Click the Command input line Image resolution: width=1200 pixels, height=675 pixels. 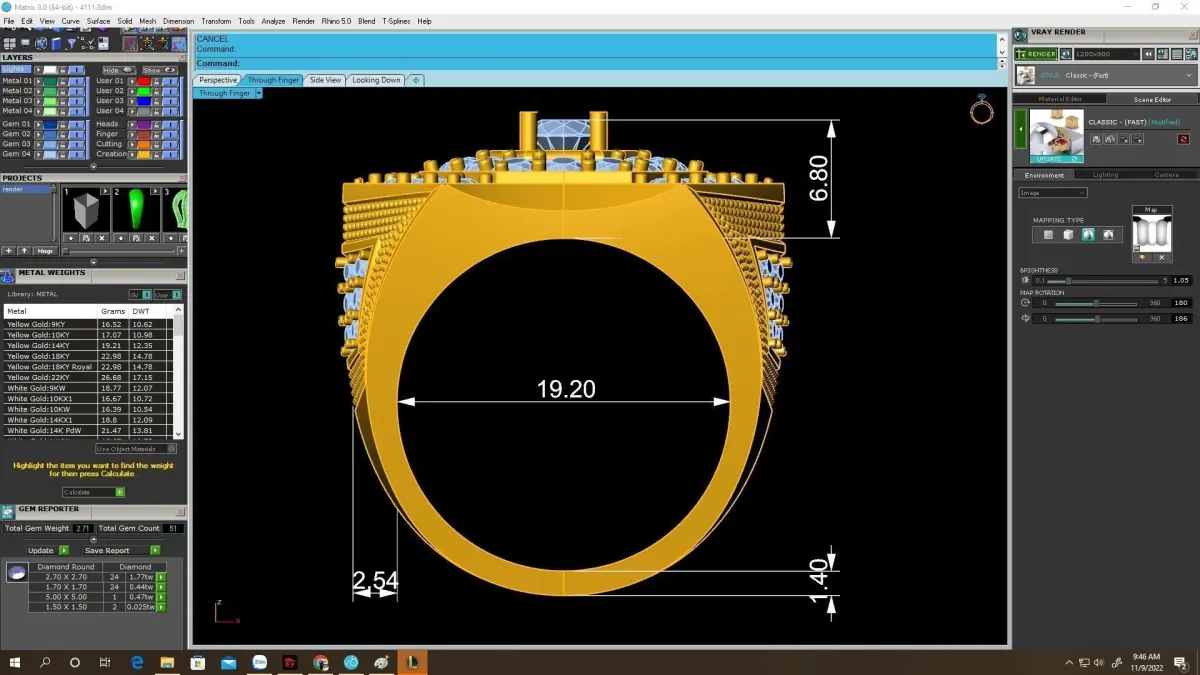click(x=597, y=63)
